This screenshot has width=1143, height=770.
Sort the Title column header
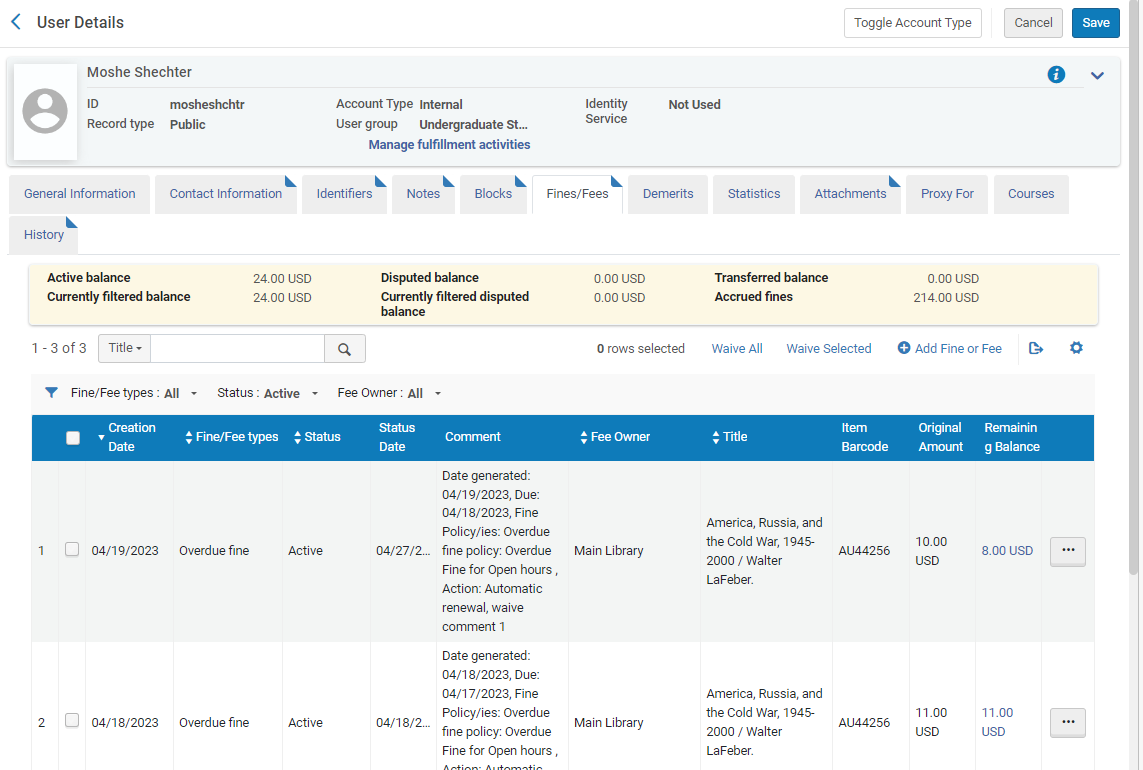tap(716, 437)
